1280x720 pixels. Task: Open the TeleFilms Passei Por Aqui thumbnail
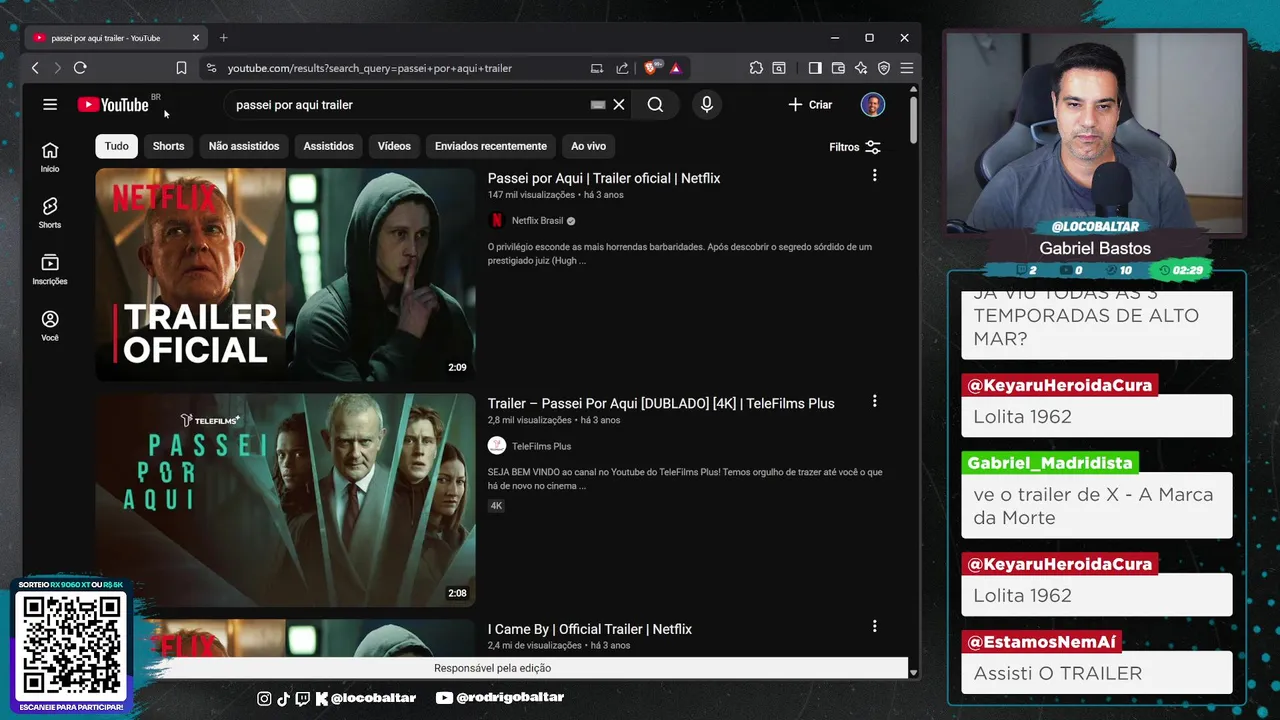(285, 500)
